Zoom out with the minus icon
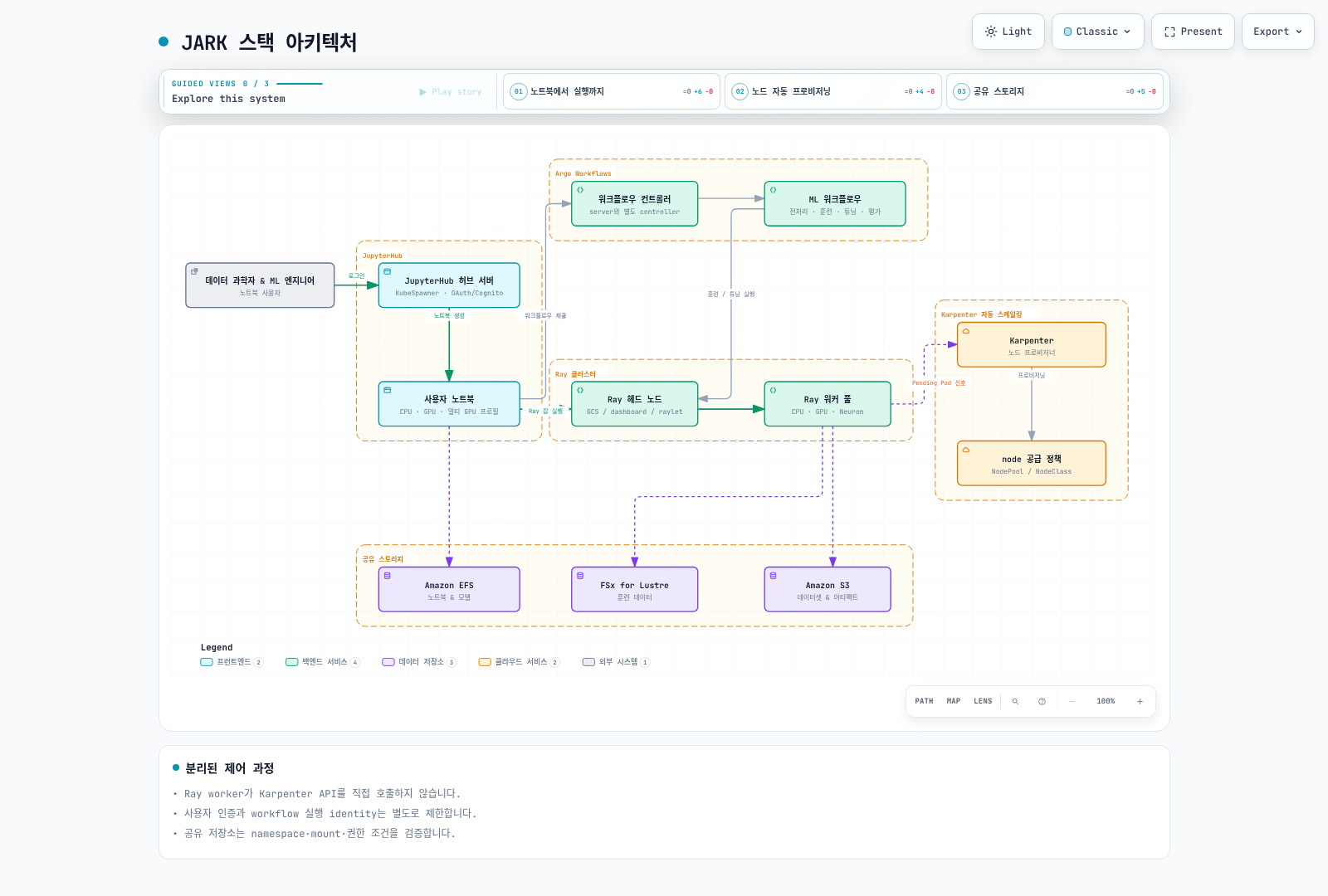This screenshot has width=1328, height=896. (1072, 701)
